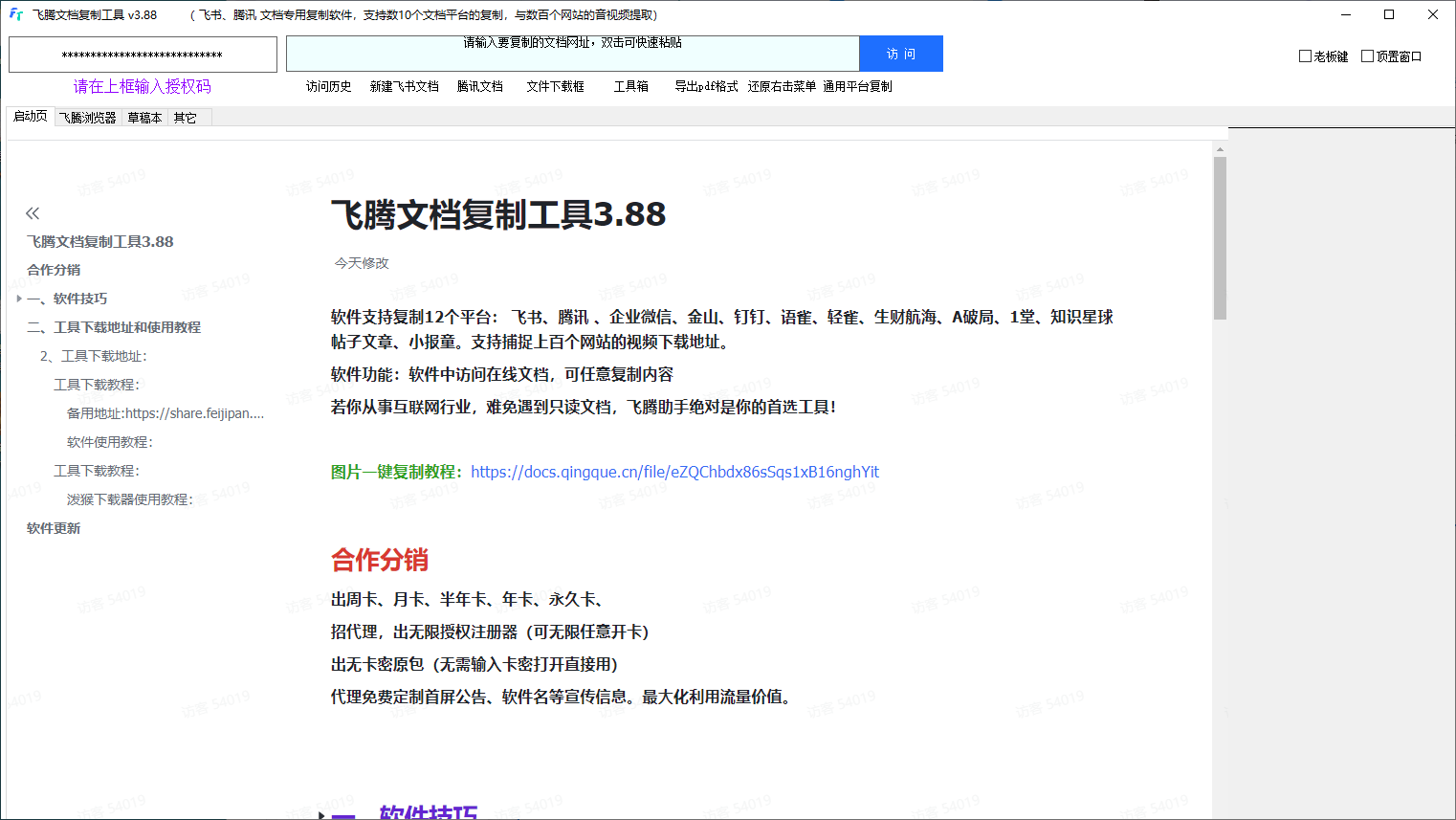Open the 工具箱 toolbar item
Viewport: 1456px width, 820px height.
[x=630, y=86]
